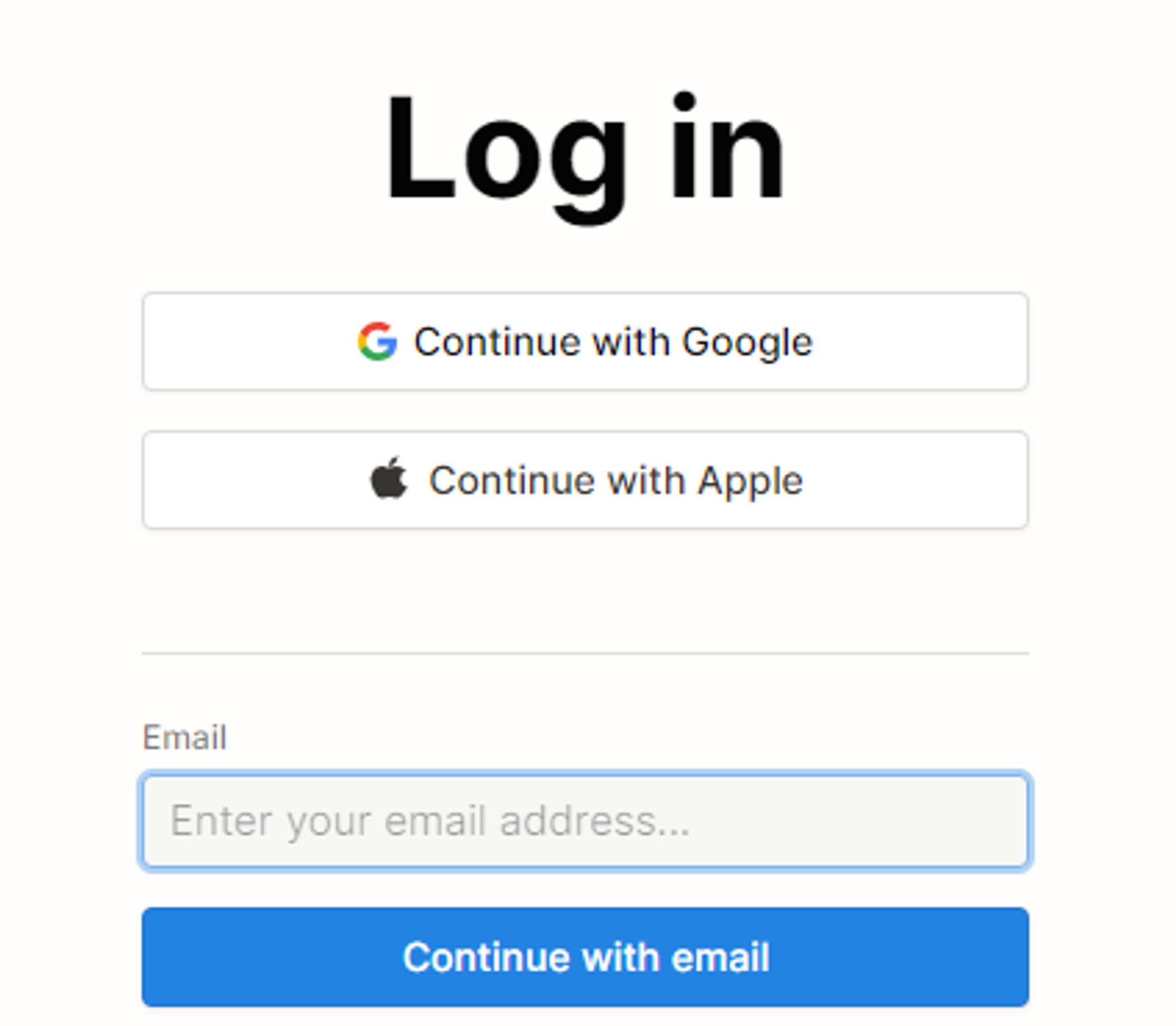Click the empty left side of the Apple button
This screenshot has height=1026, width=1176.
(253, 480)
